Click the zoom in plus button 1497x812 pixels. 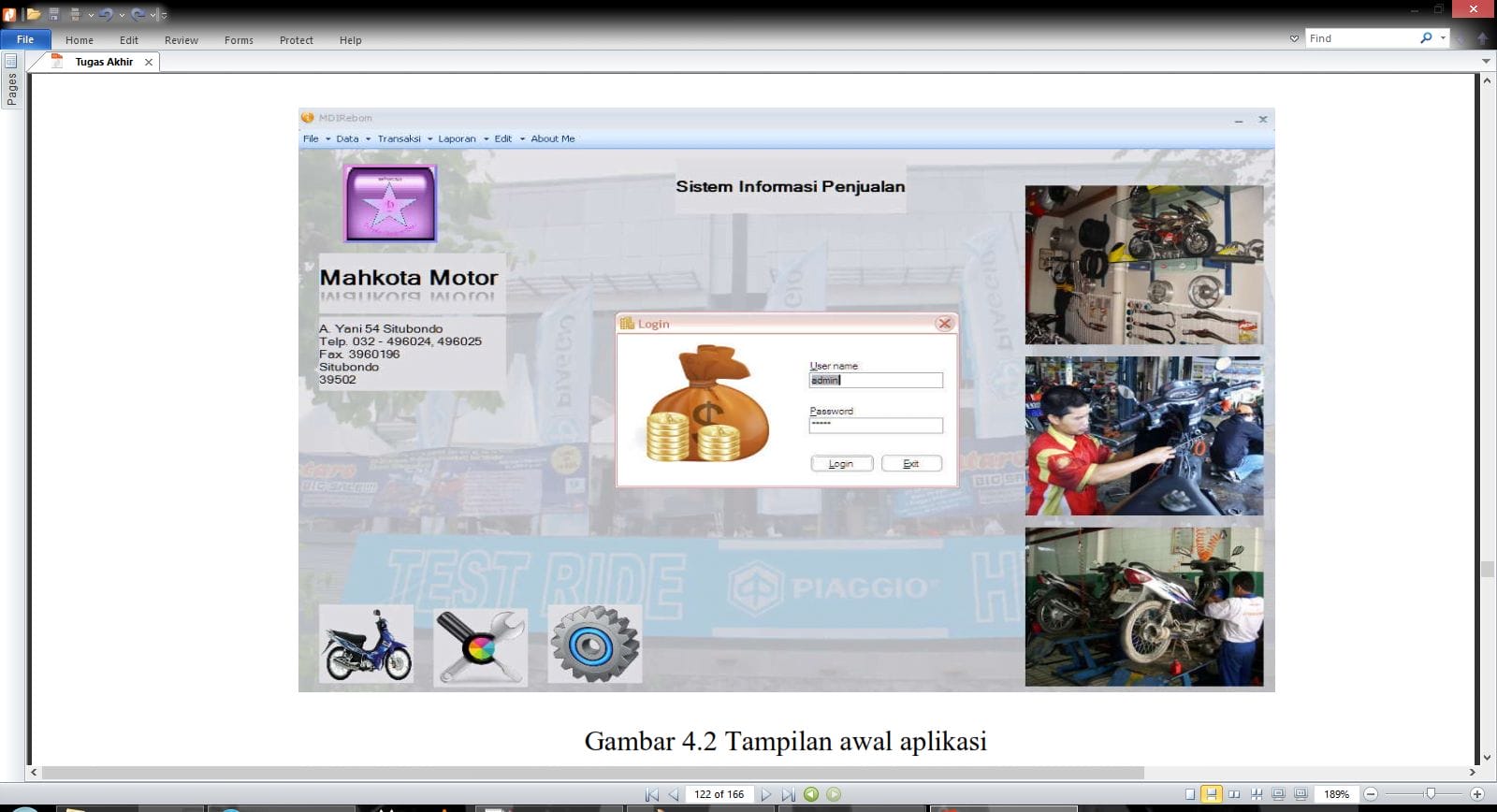(1477, 794)
